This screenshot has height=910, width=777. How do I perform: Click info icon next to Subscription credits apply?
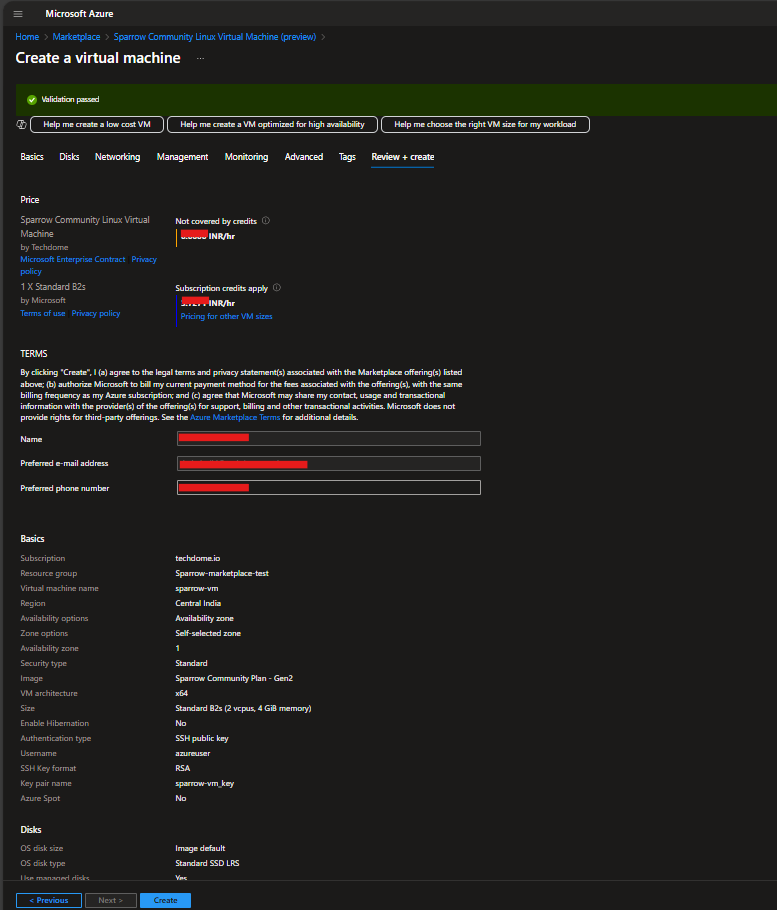[277, 288]
